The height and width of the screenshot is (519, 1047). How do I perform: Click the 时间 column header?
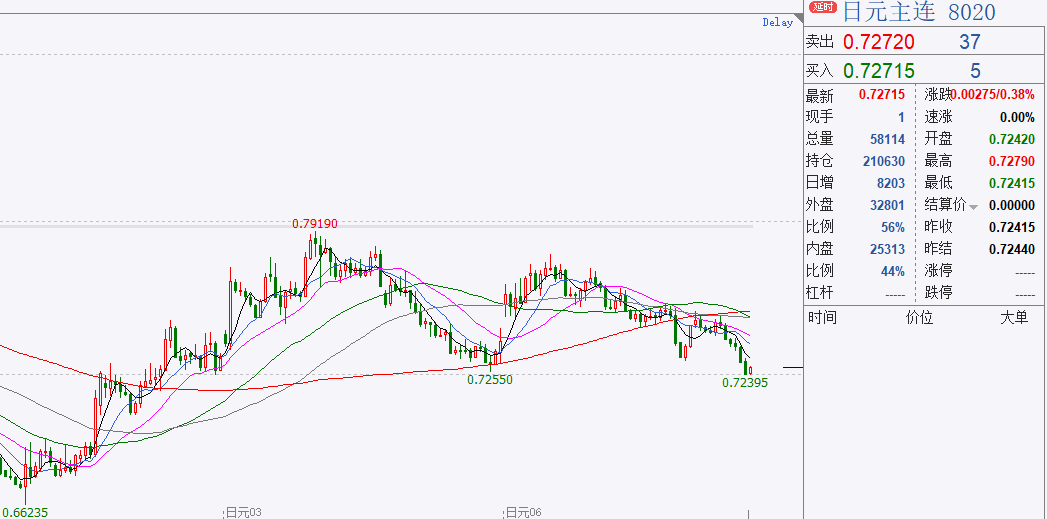point(821,317)
